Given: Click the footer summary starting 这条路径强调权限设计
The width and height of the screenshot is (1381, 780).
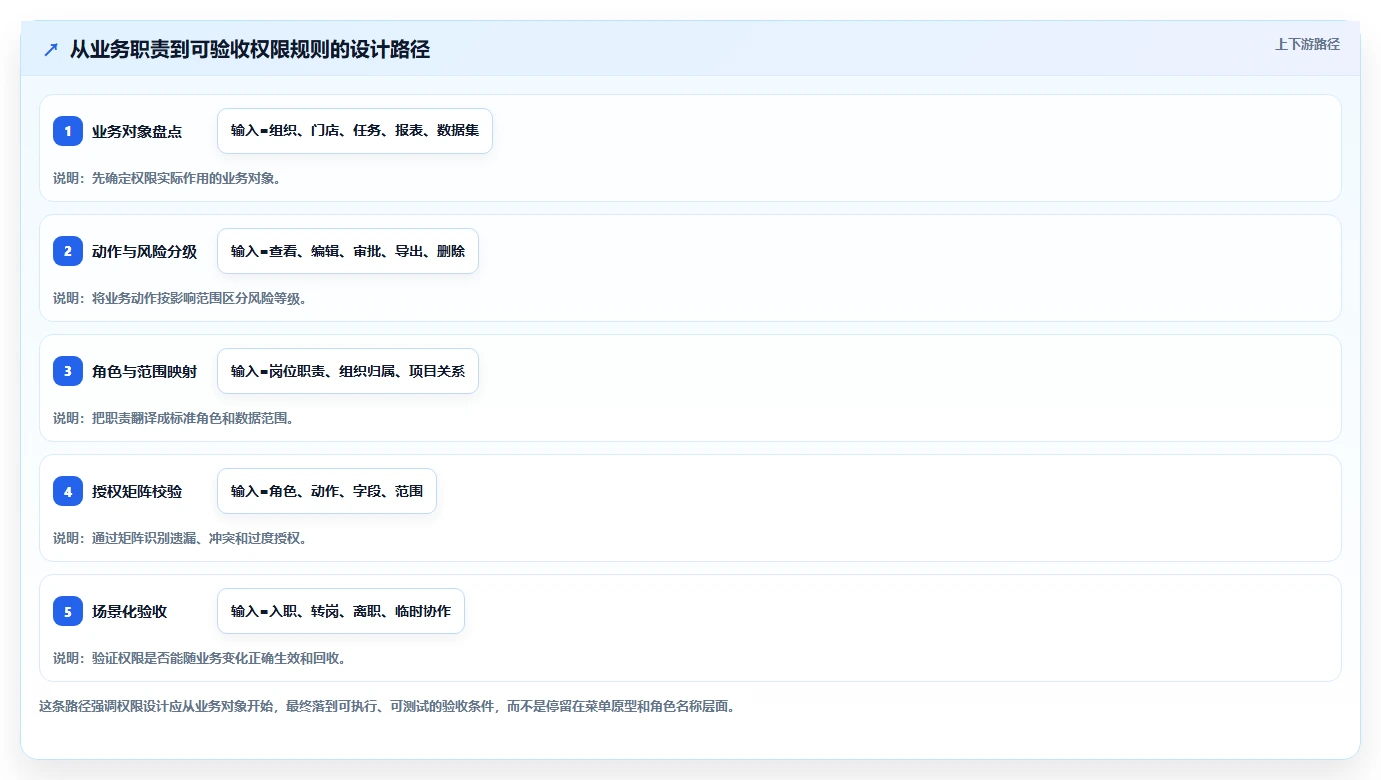Looking at the screenshot, I should pos(388,706).
